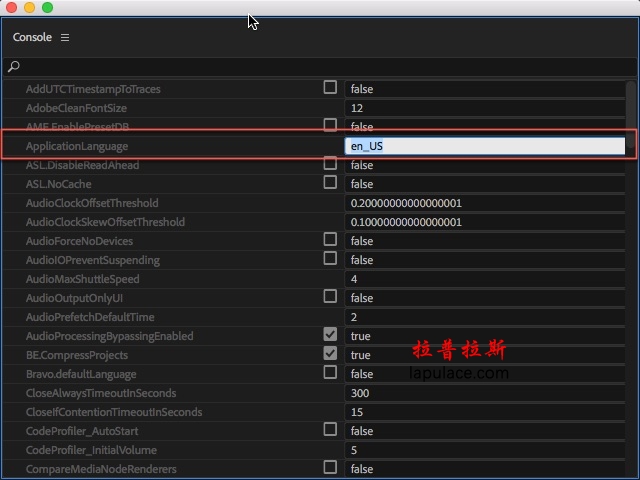Click the search magnifier icon
Screen dimensions: 640x480
pos(14,67)
